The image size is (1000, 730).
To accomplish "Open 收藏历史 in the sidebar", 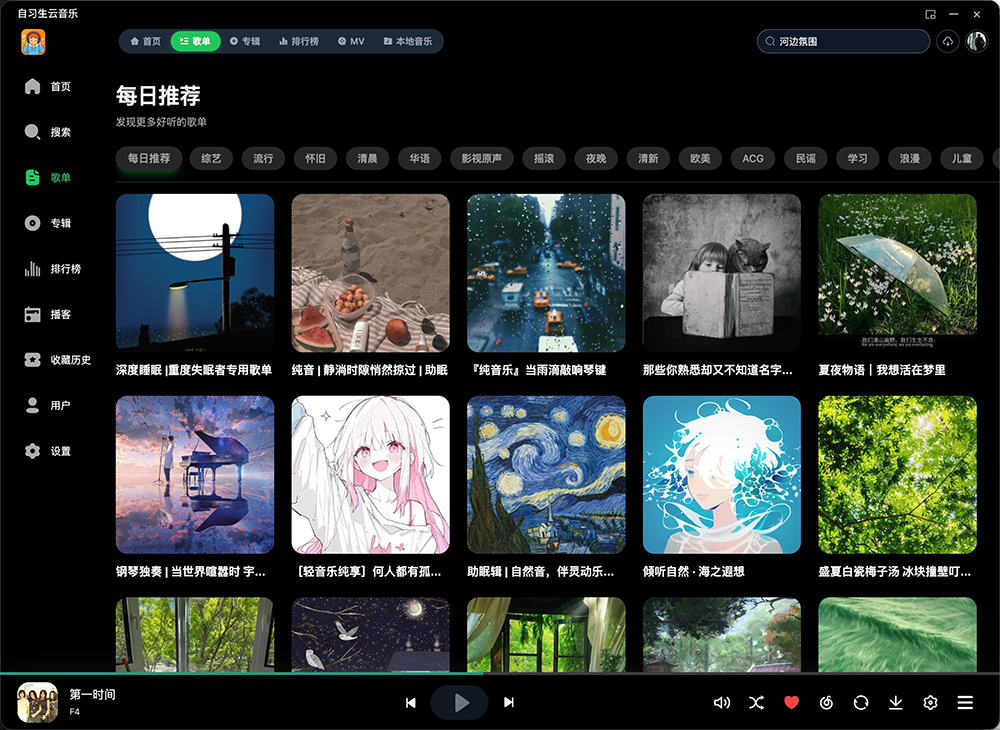I will click(x=58, y=360).
